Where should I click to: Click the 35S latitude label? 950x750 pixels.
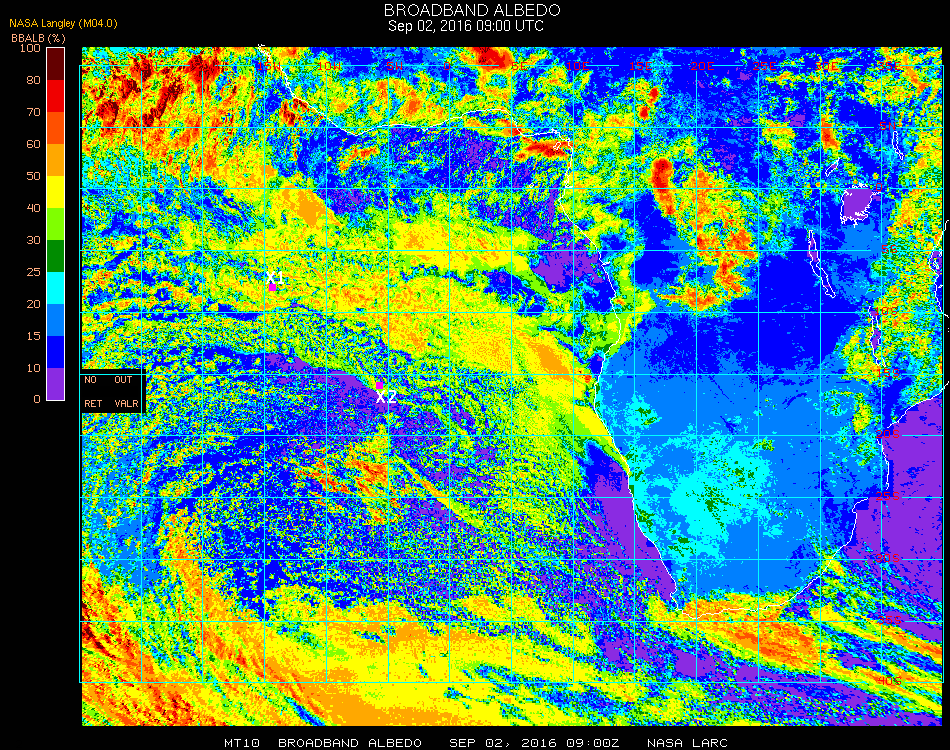(890, 620)
